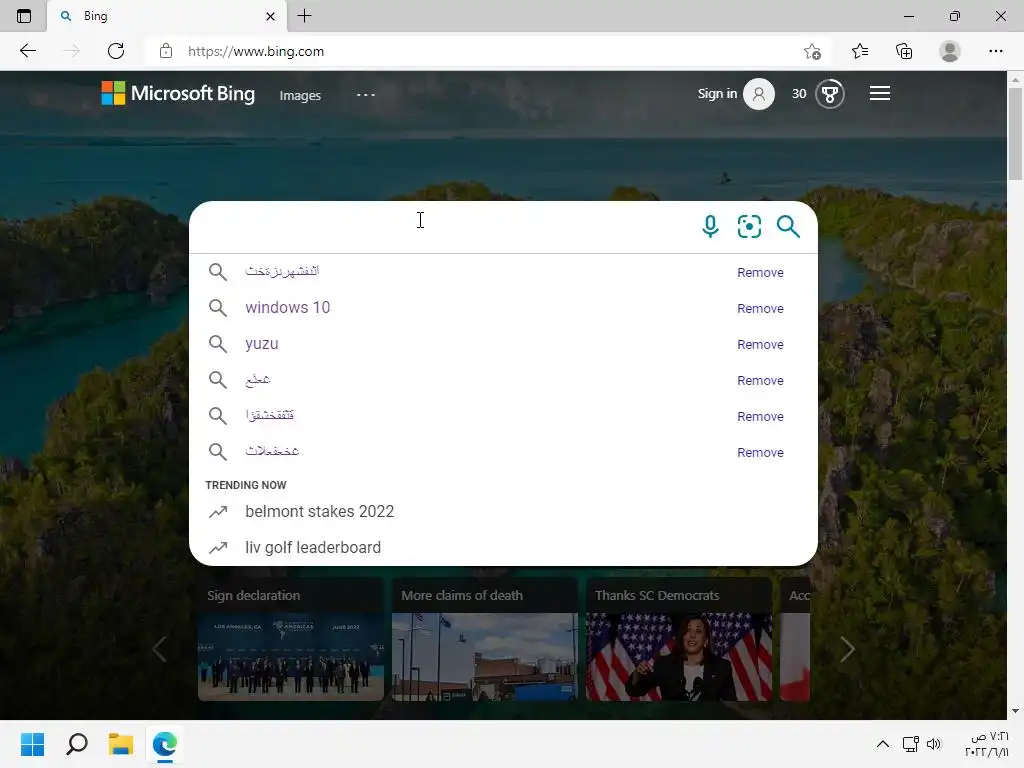Open taskbar Search icon

coord(77,744)
